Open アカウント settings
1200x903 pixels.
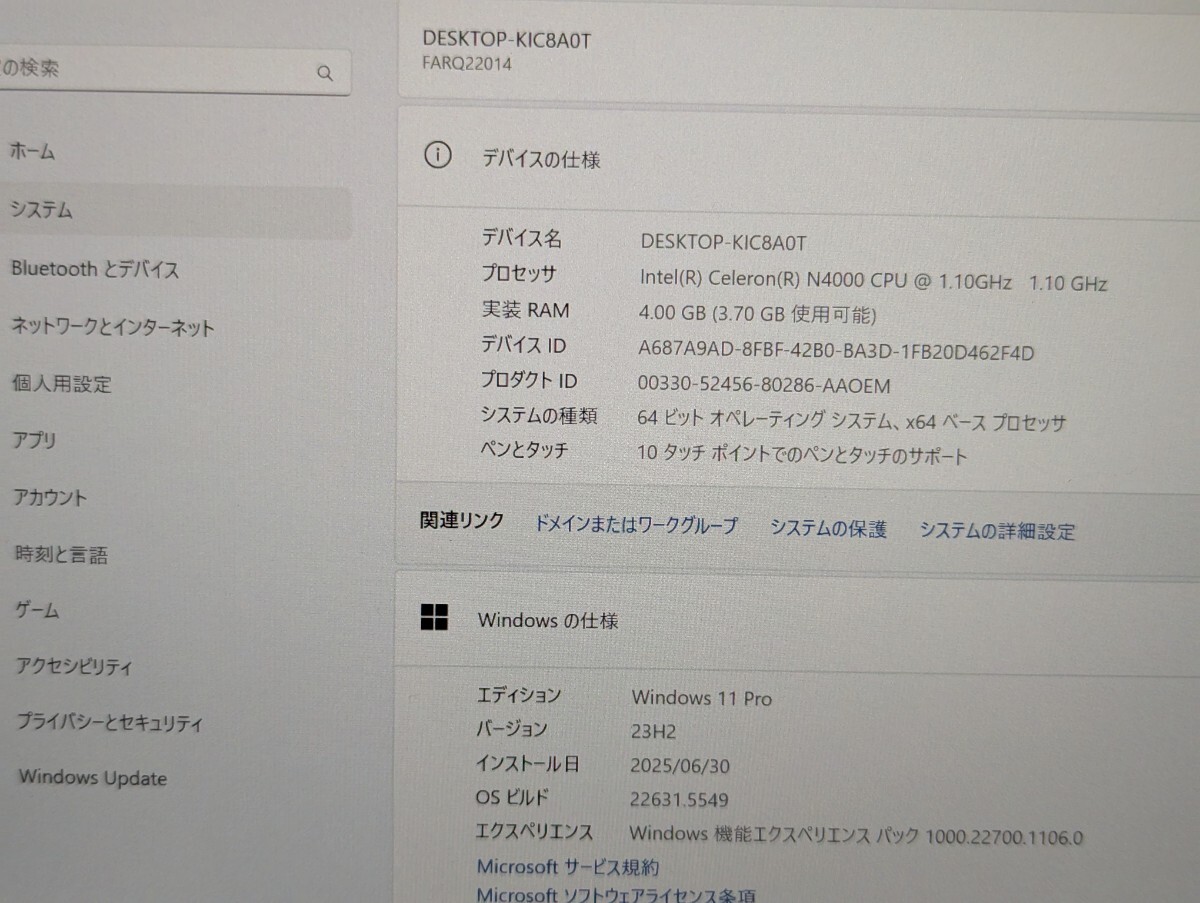[x=50, y=497]
